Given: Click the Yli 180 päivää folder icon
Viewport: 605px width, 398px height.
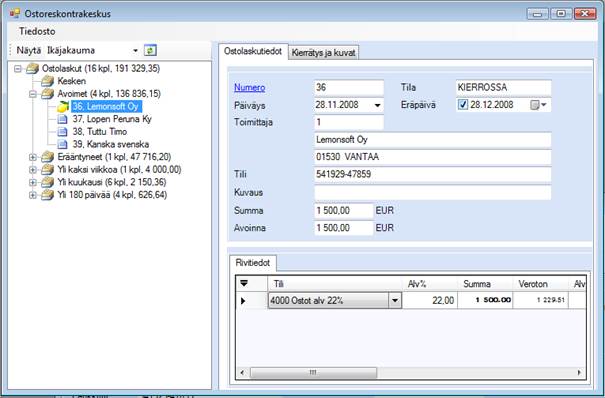Looking at the screenshot, I should [47, 195].
